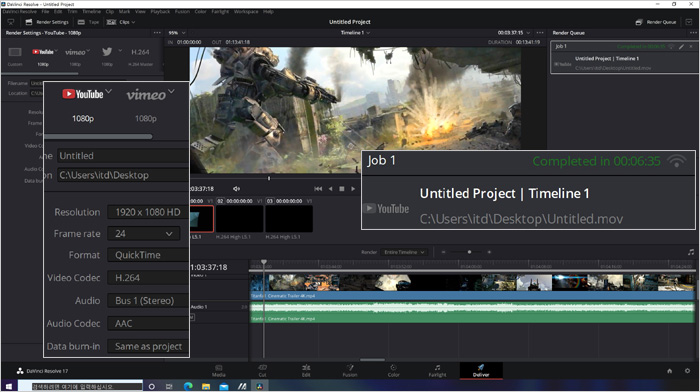This screenshot has width=700, height=392.
Task: Open the Render range Entire Timeline dropdown
Action: click(x=404, y=252)
